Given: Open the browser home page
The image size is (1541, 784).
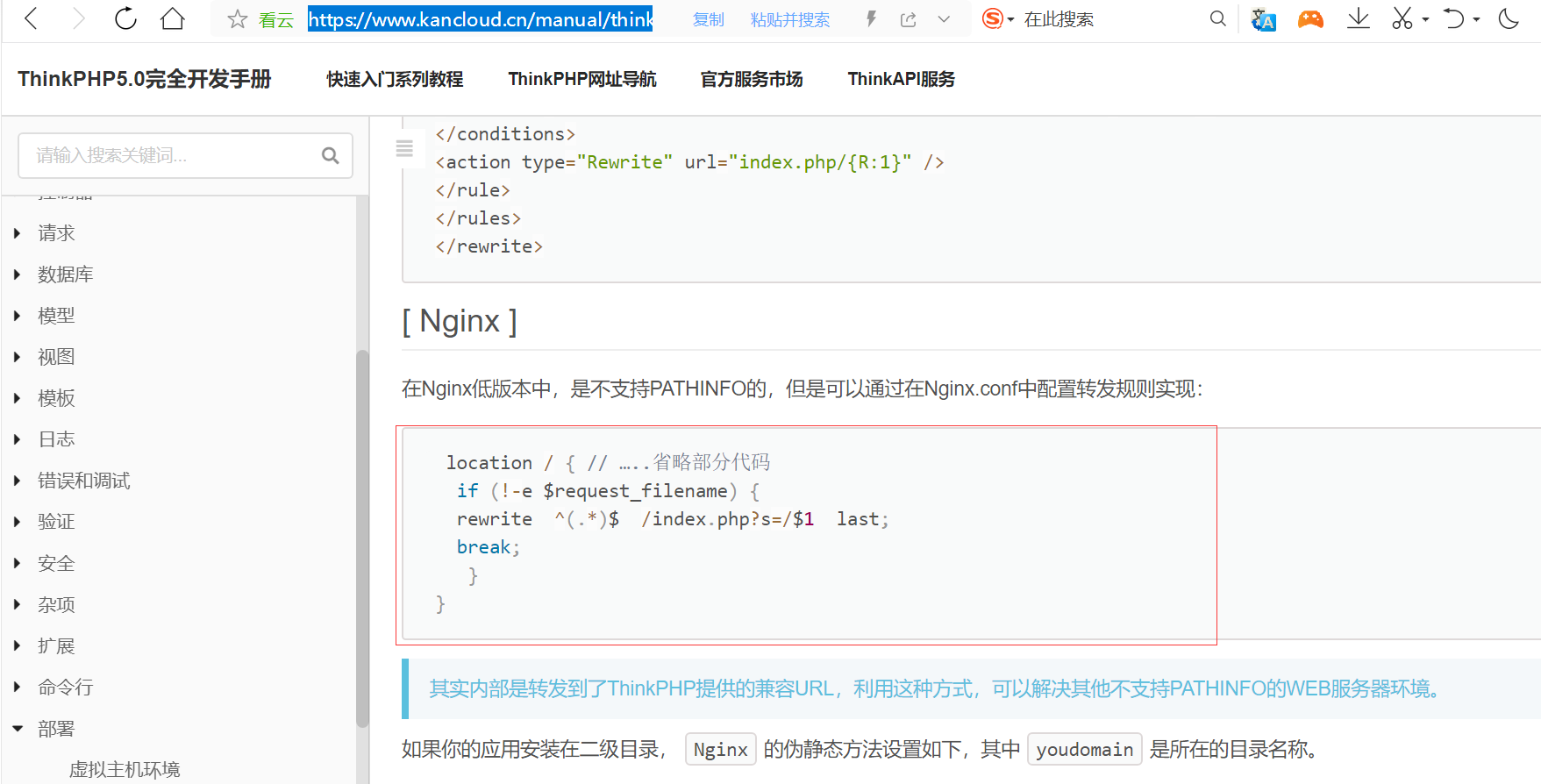Looking at the screenshot, I should tap(173, 18).
